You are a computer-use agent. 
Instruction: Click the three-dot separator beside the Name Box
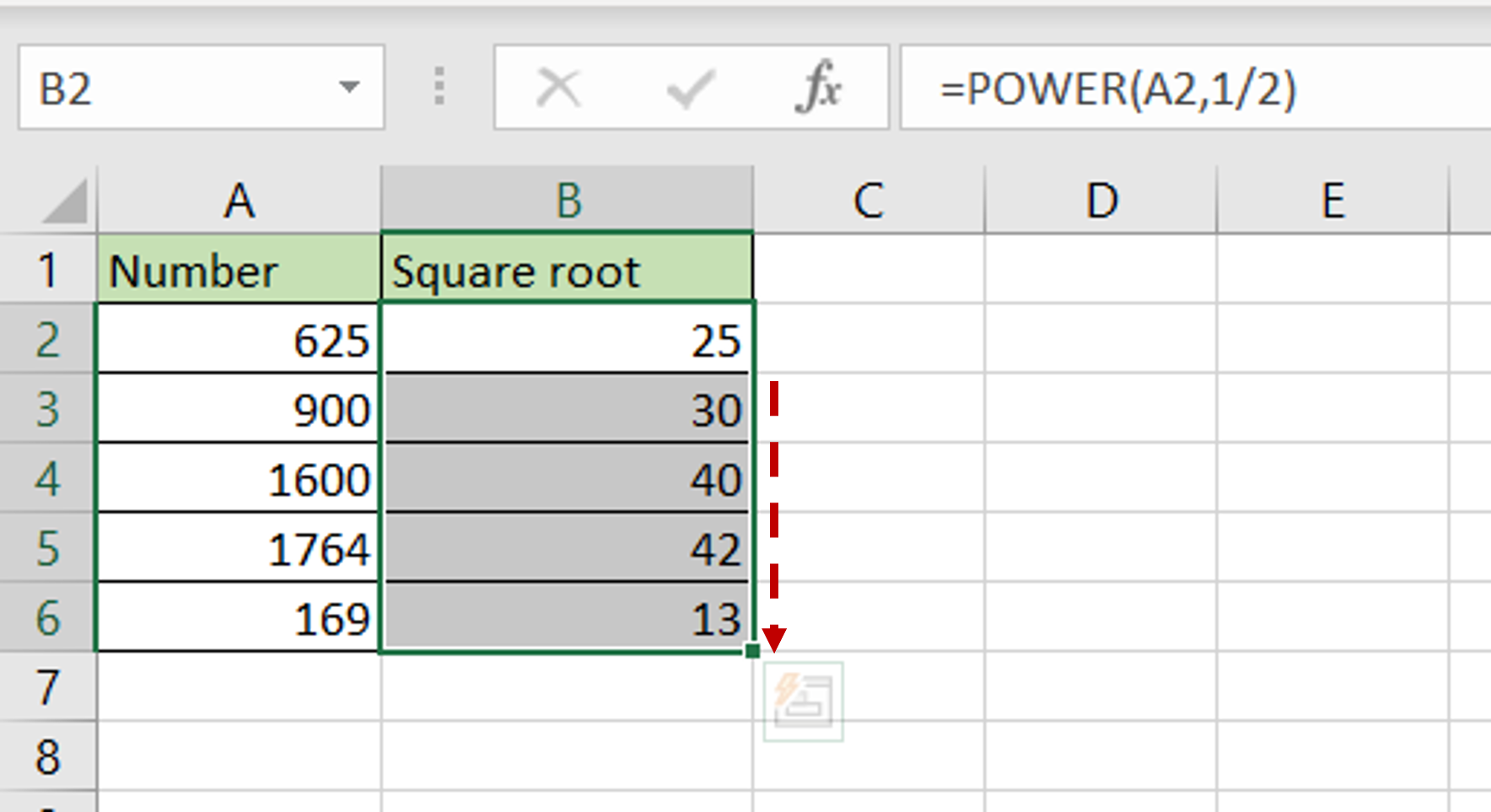tap(439, 86)
